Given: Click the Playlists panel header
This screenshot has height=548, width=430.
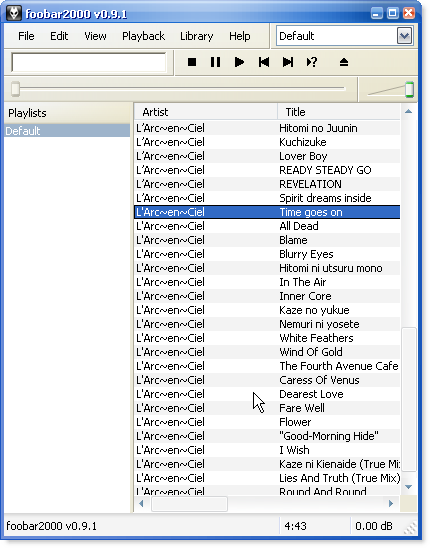Looking at the screenshot, I should [68, 113].
